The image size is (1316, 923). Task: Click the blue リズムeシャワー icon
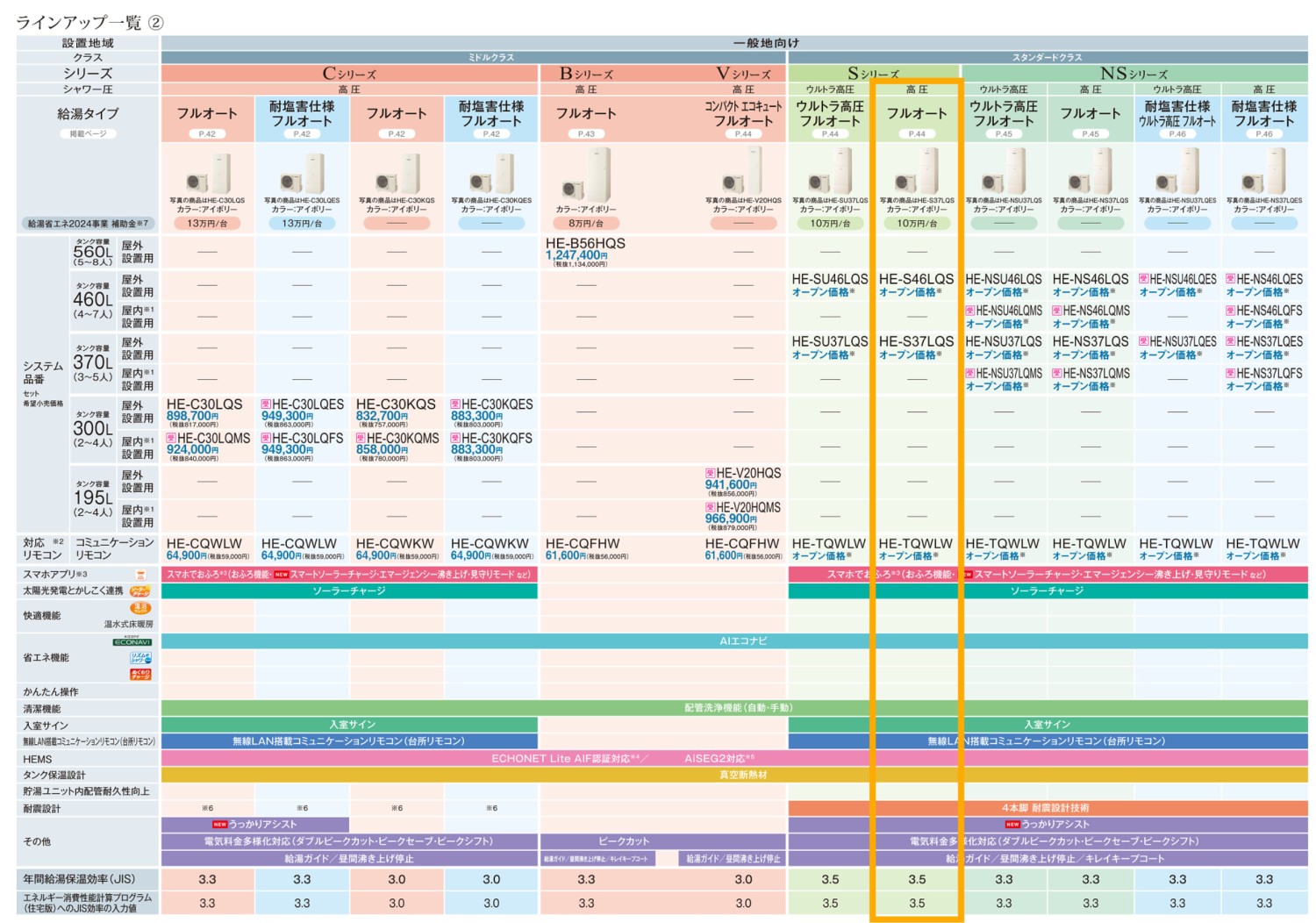(140, 657)
